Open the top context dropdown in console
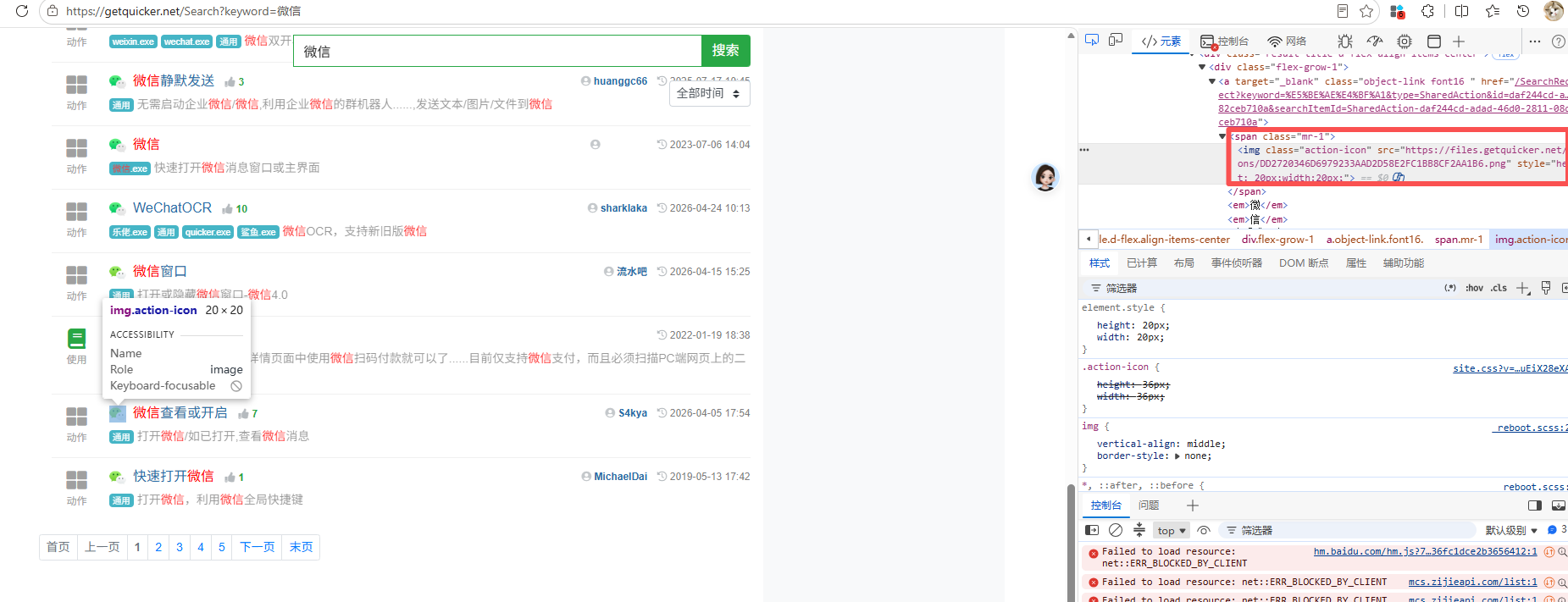1568x602 pixels. click(1172, 531)
